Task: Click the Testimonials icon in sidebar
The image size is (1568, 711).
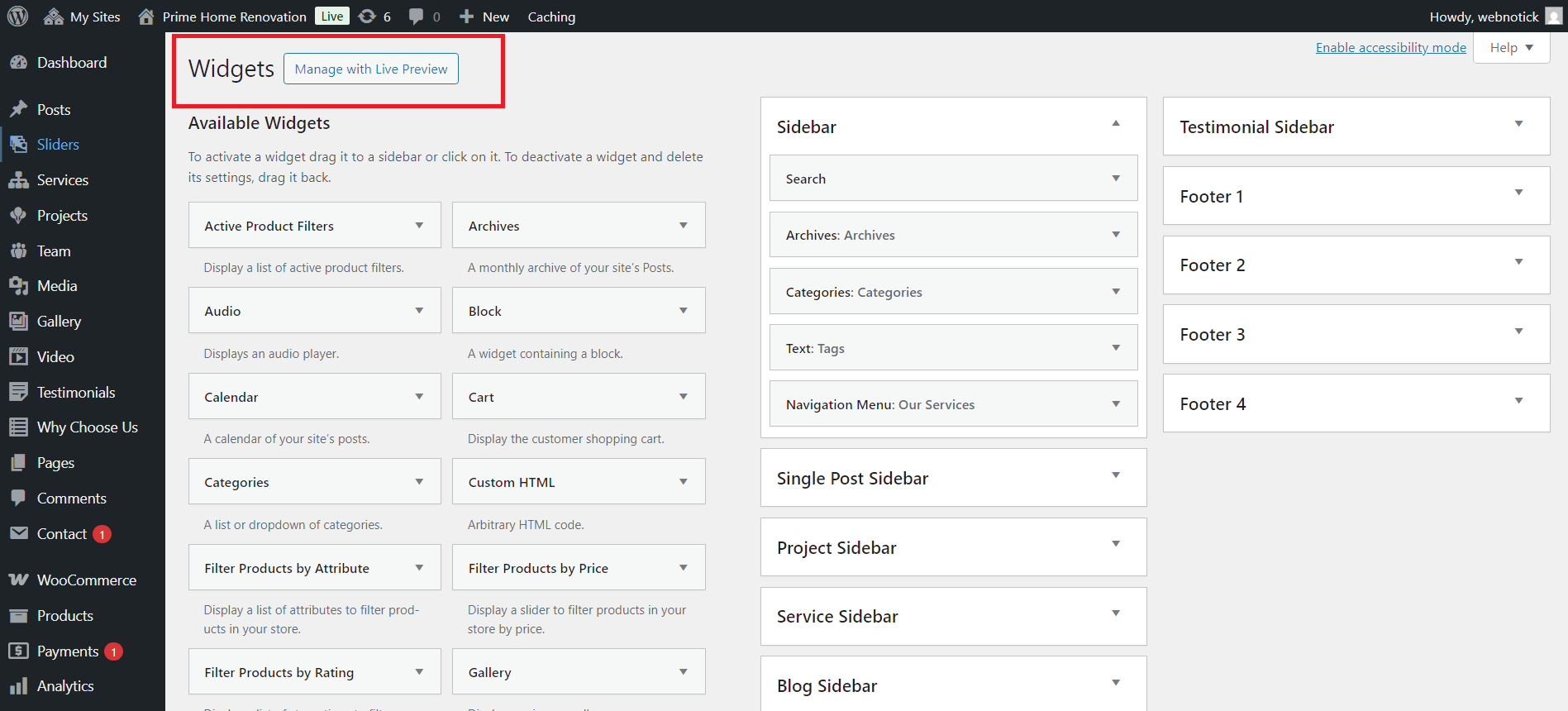Action: 18,392
